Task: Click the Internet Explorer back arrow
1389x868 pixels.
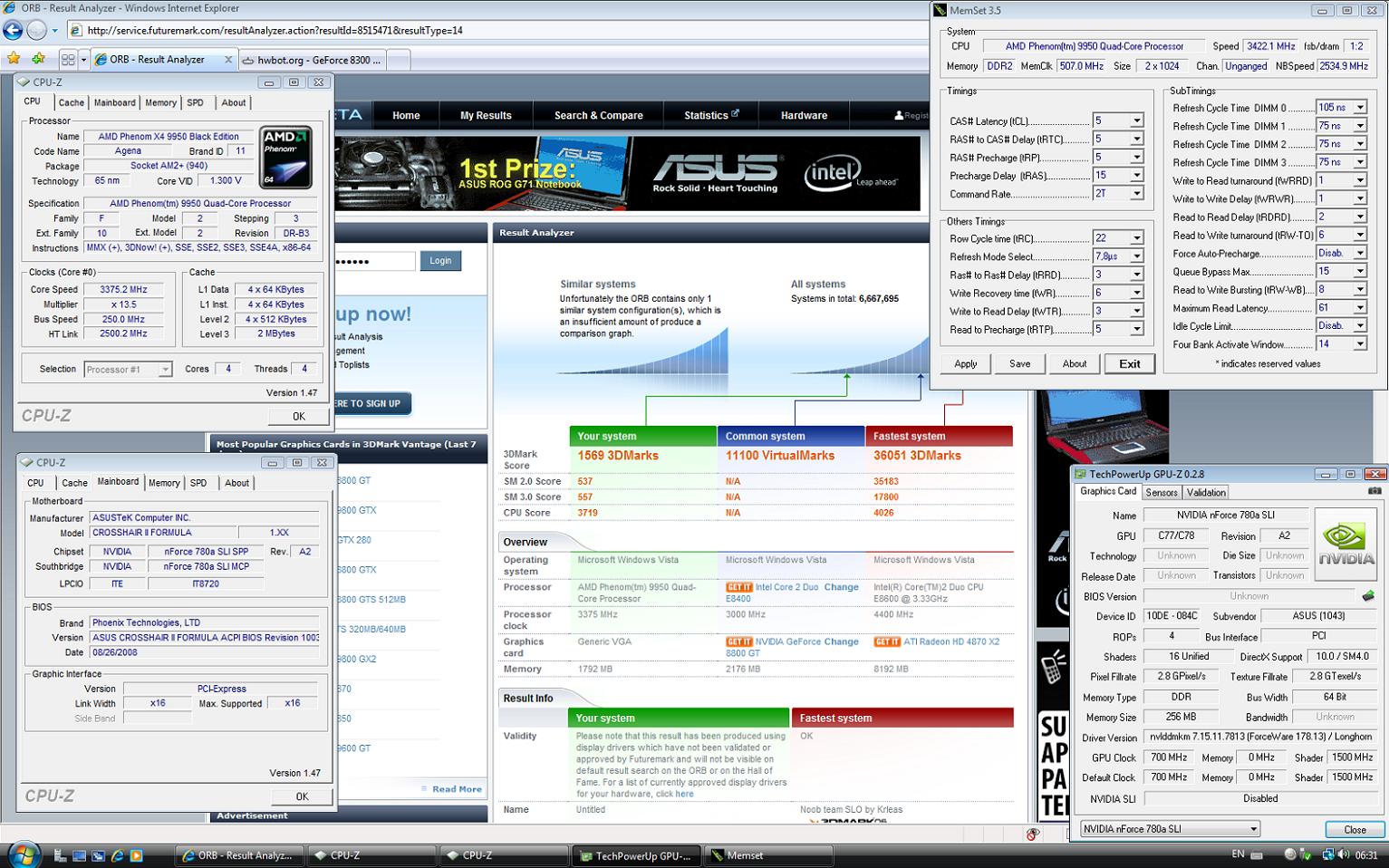Action: [x=13, y=30]
